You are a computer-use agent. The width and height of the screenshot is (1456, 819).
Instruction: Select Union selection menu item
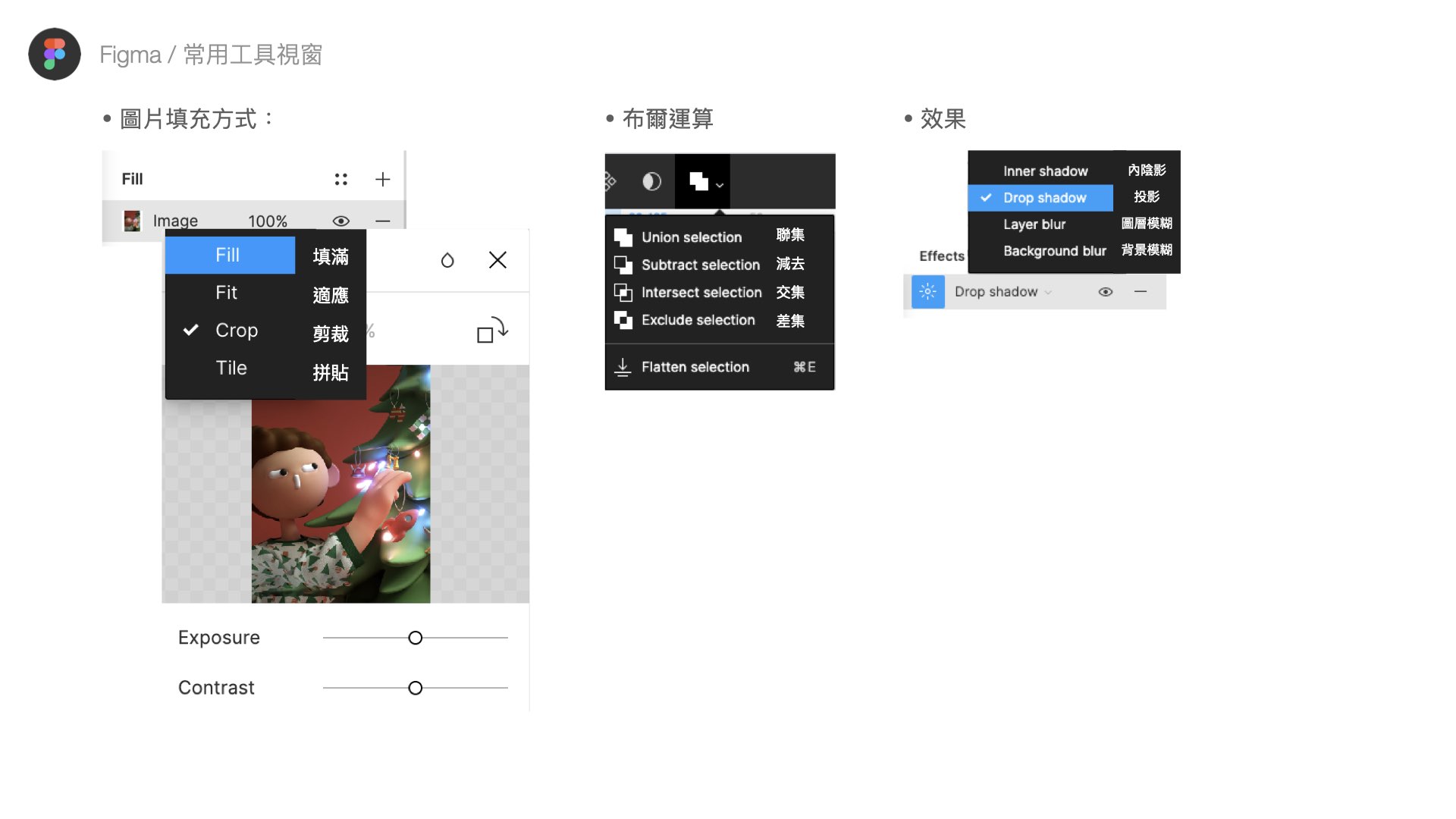[691, 237]
